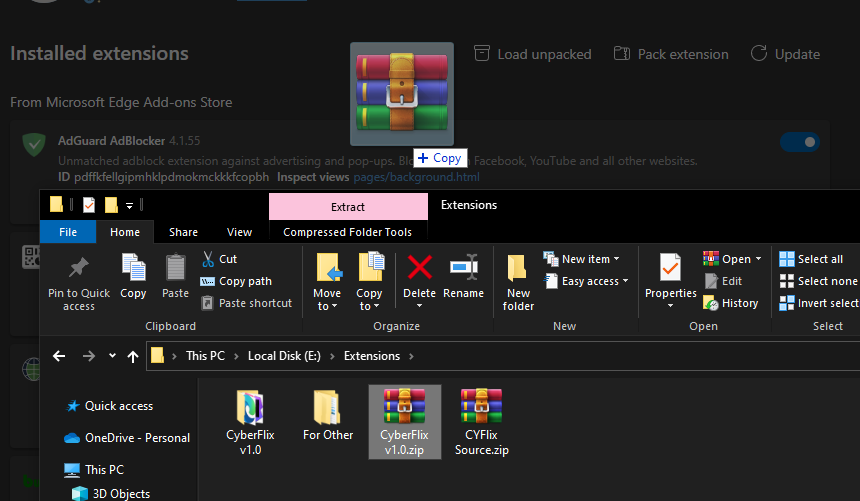
Task: Click Edit in Open group
Action: [x=724, y=281]
